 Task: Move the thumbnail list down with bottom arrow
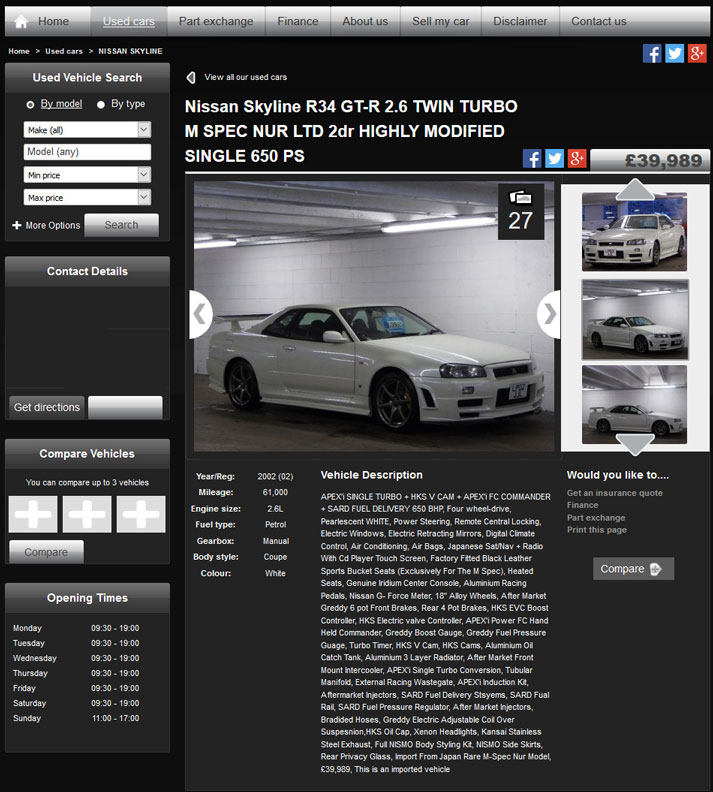click(635, 444)
